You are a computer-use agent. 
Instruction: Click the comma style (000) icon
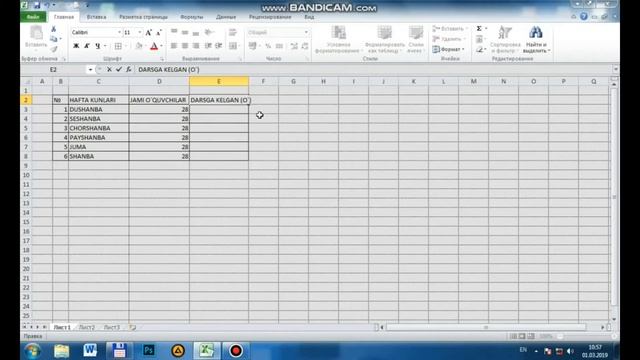point(279,46)
